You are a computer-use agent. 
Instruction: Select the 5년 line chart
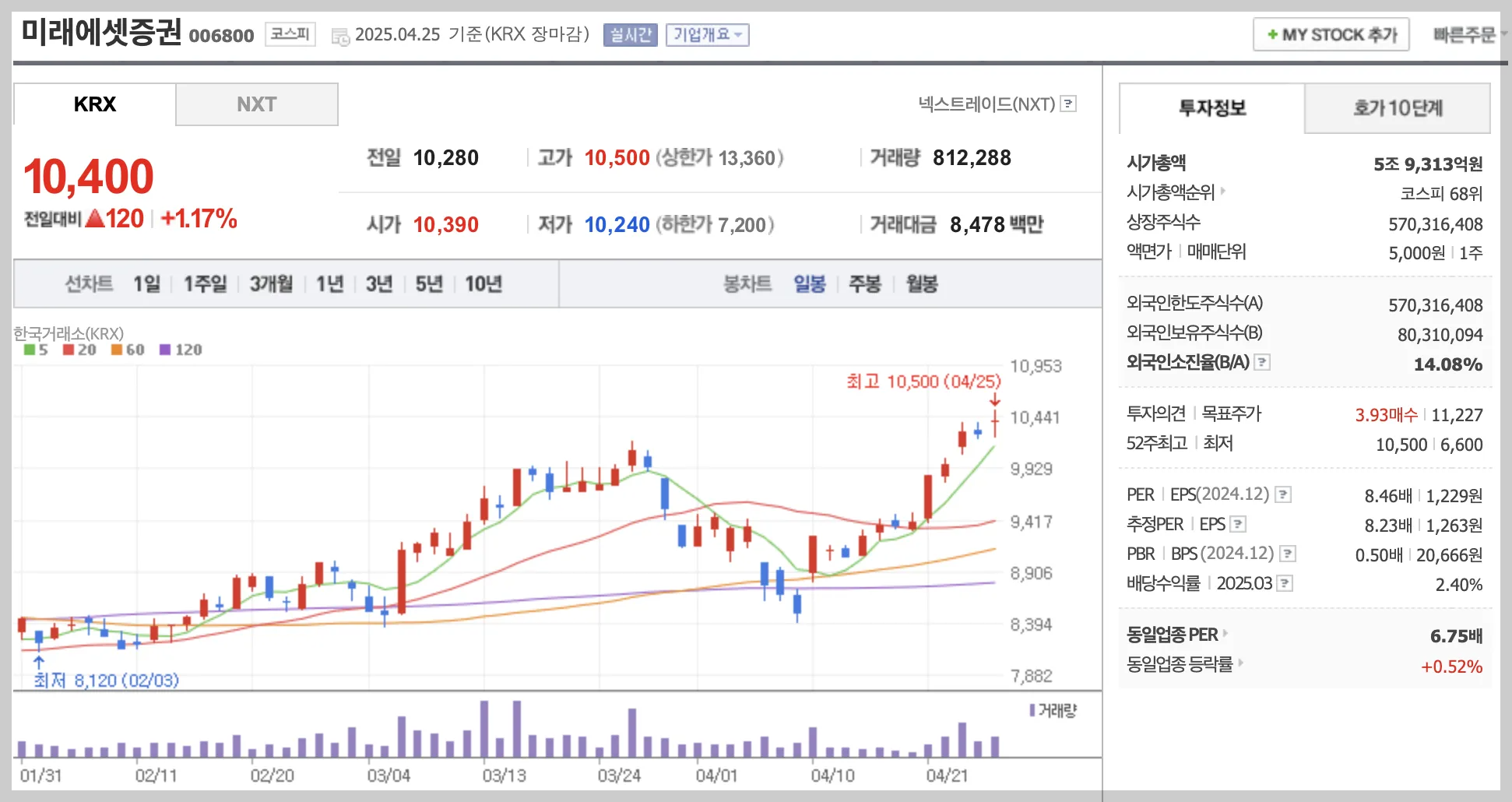tap(429, 284)
